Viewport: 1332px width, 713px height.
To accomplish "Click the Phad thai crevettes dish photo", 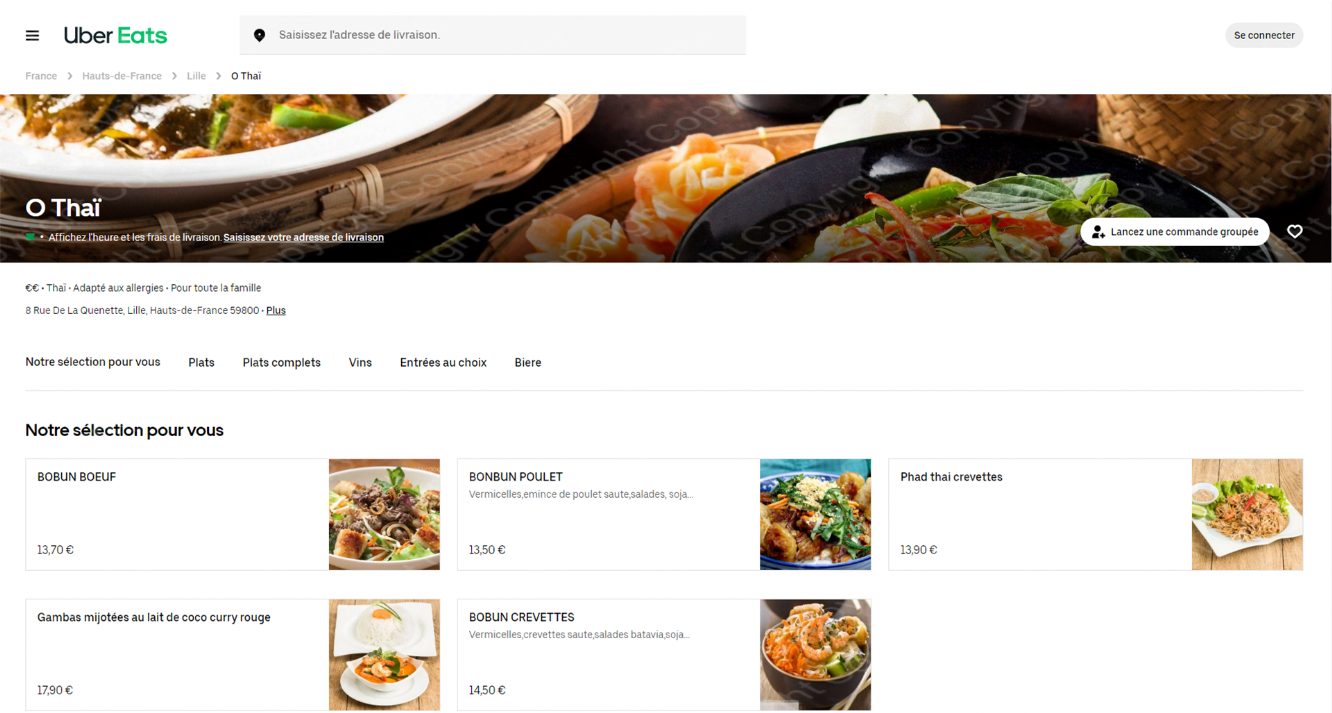I will 1247,515.
